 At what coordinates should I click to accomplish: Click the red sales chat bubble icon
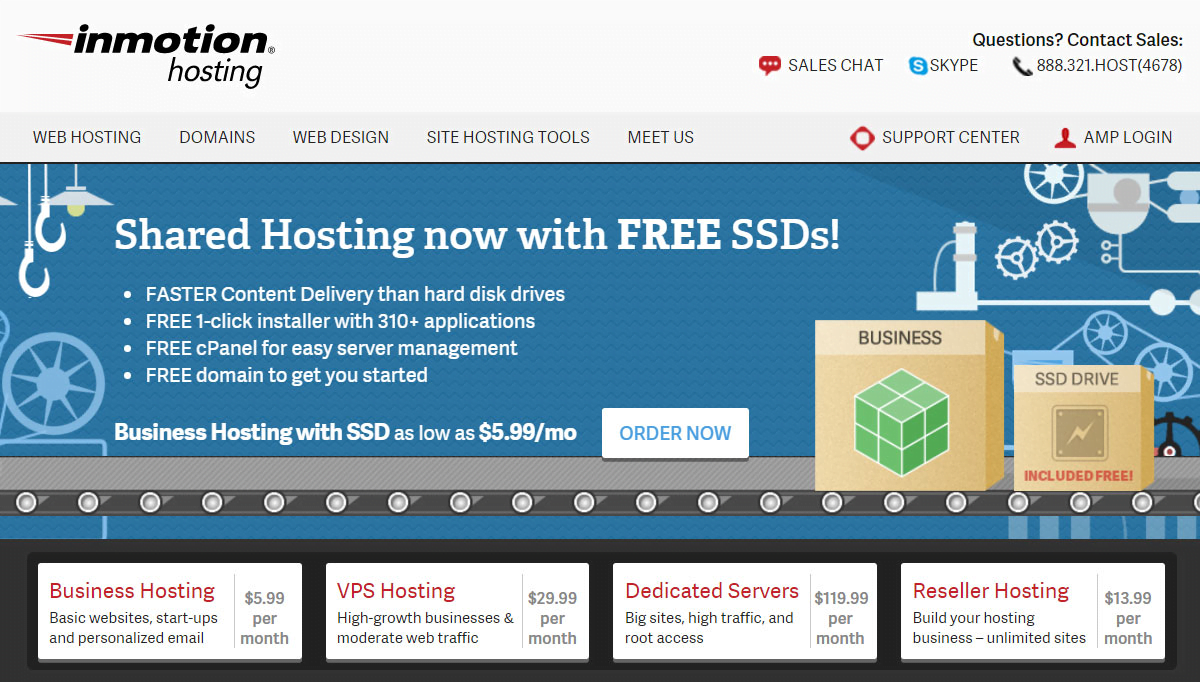769,66
